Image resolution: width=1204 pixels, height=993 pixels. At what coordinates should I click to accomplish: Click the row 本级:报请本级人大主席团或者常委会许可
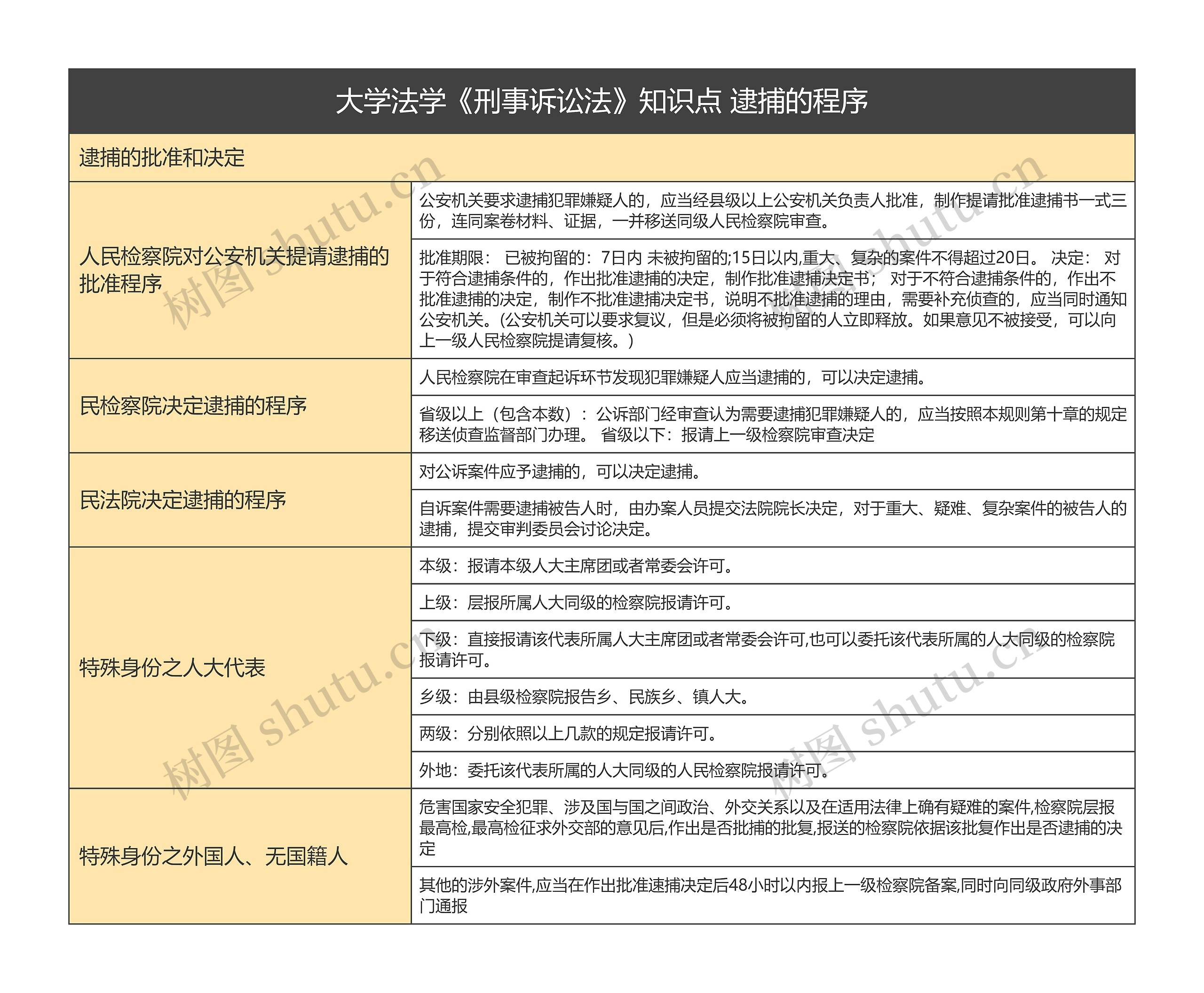point(773,566)
